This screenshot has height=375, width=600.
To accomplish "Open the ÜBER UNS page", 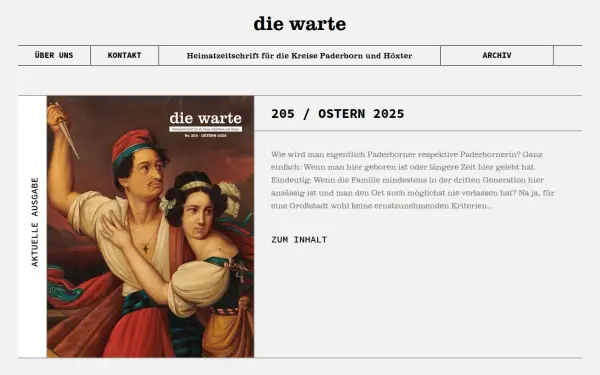I will pyautogui.click(x=54, y=55).
